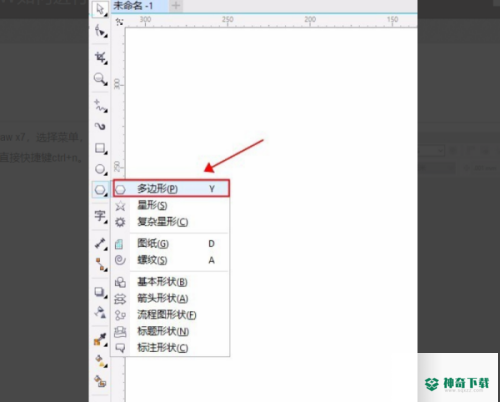Select the Freehand curve tool

point(100,105)
